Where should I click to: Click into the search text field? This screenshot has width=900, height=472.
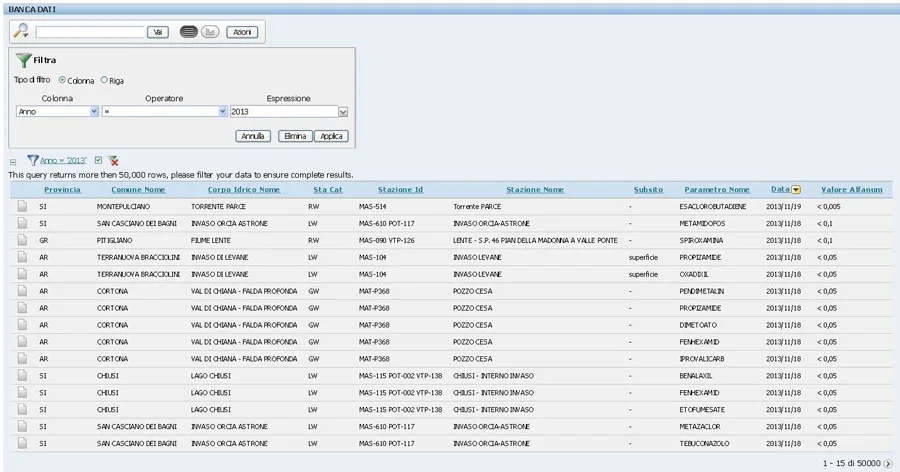[x=90, y=32]
